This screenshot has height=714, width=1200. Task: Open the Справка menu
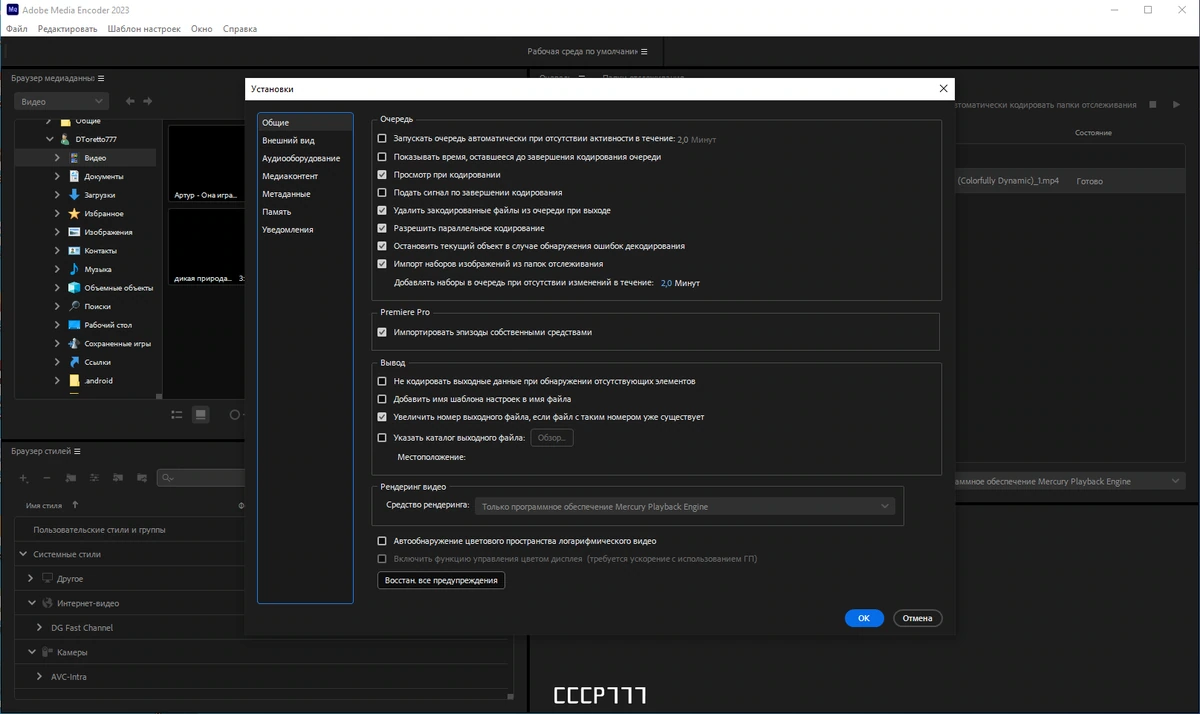[x=240, y=29]
